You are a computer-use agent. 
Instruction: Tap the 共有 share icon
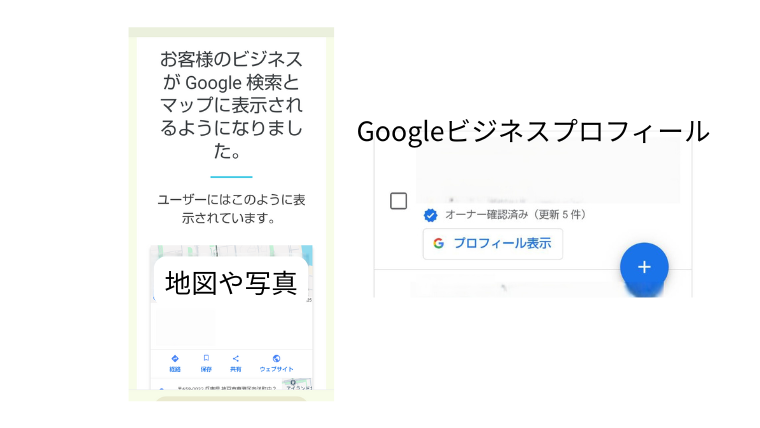pyautogui.click(x=236, y=359)
